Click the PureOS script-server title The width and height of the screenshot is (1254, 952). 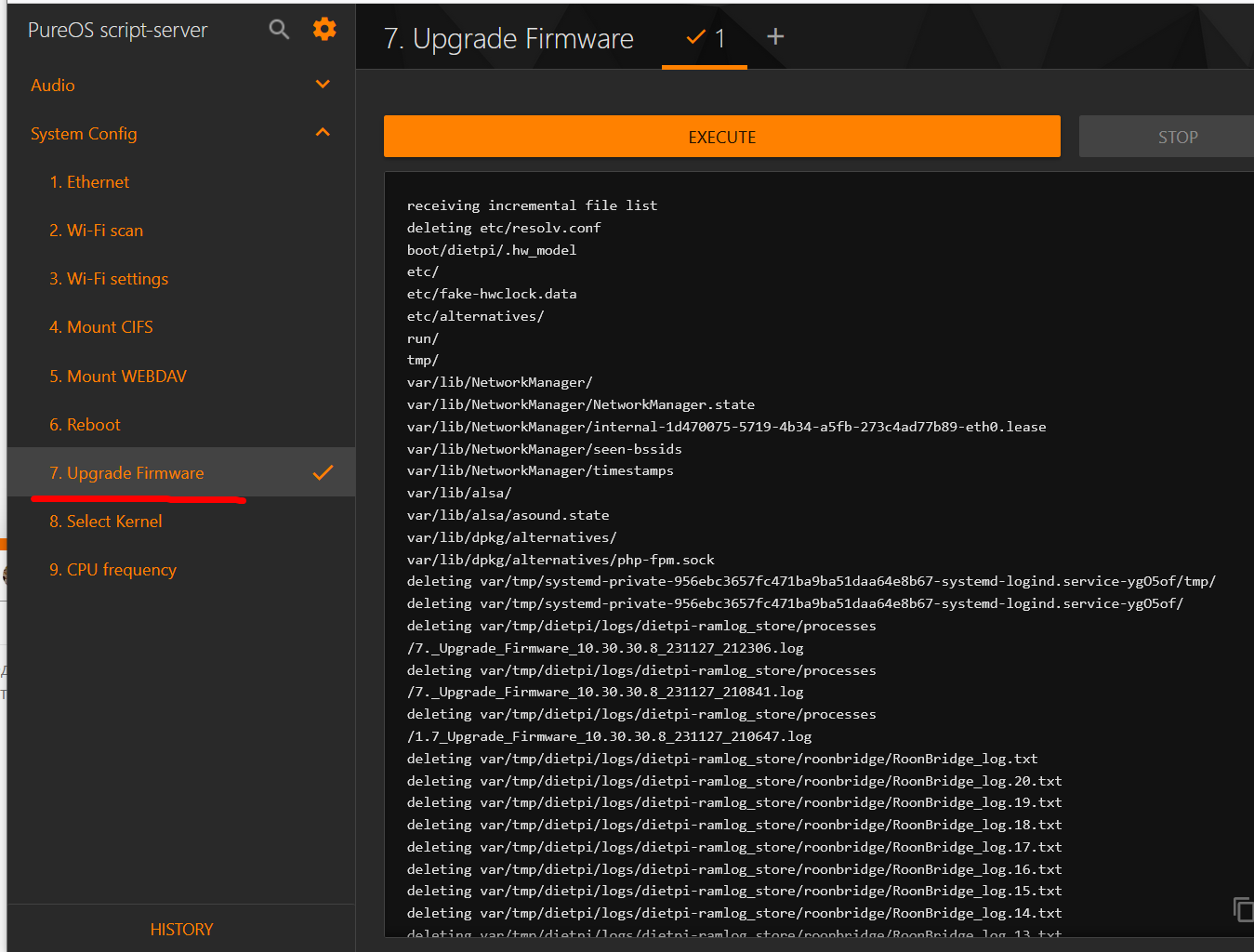118,30
